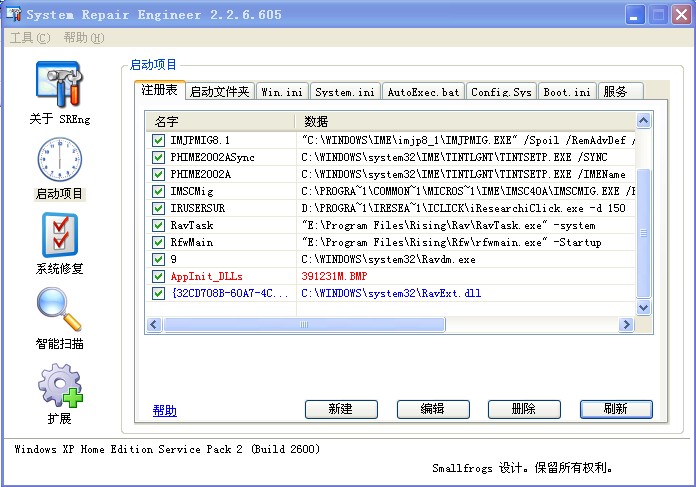
Task: Switch to the Config.Sys tab
Action: pos(501,92)
